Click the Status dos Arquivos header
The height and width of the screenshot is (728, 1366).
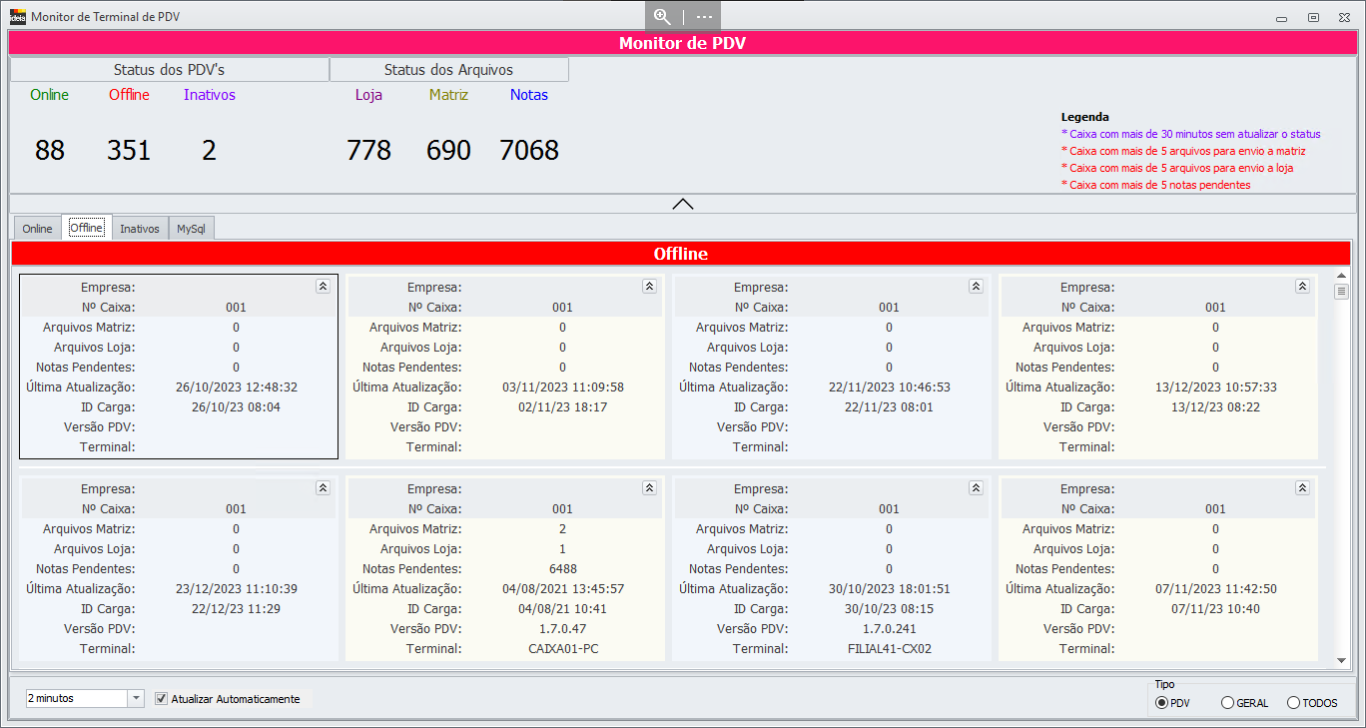pos(449,70)
